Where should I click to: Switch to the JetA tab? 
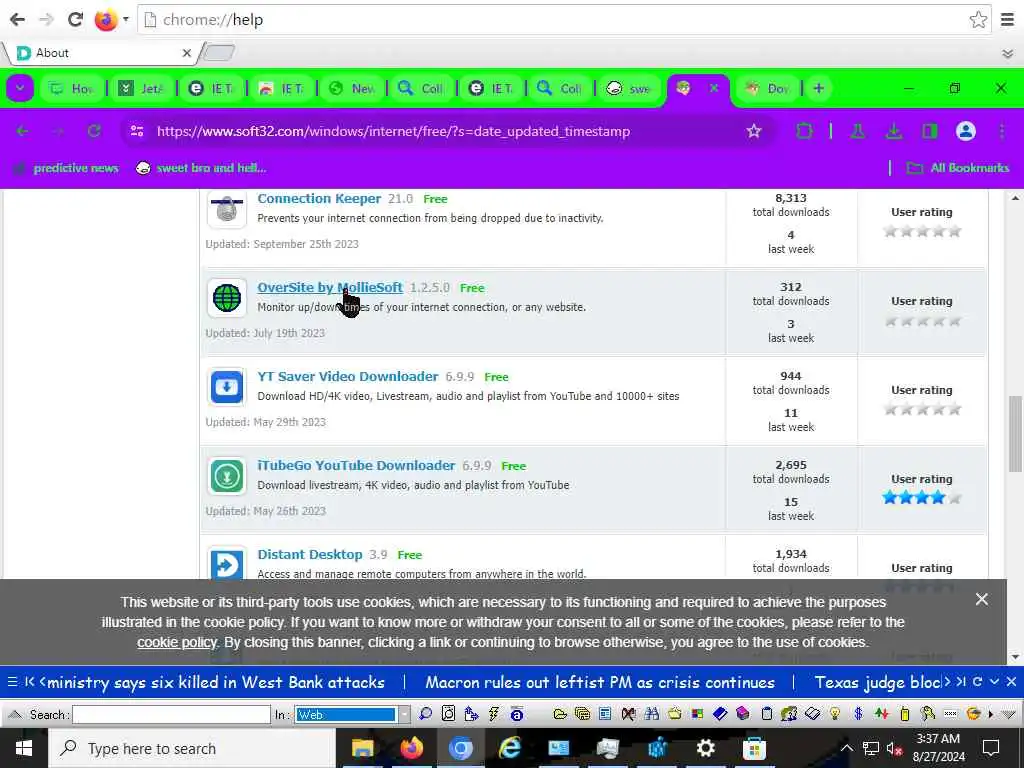(x=141, y=88)
